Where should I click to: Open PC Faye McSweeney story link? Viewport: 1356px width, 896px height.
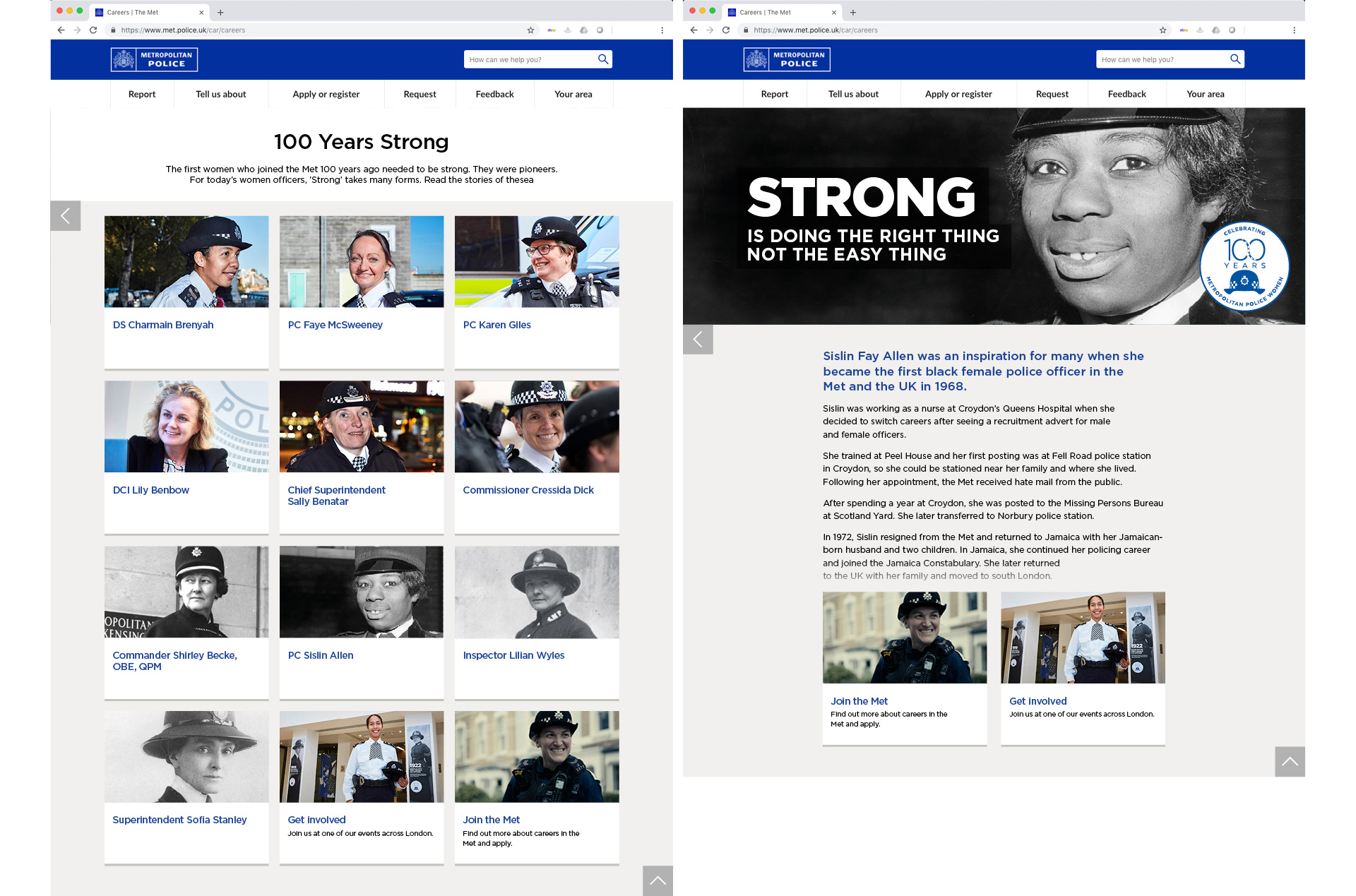point(335,325)
